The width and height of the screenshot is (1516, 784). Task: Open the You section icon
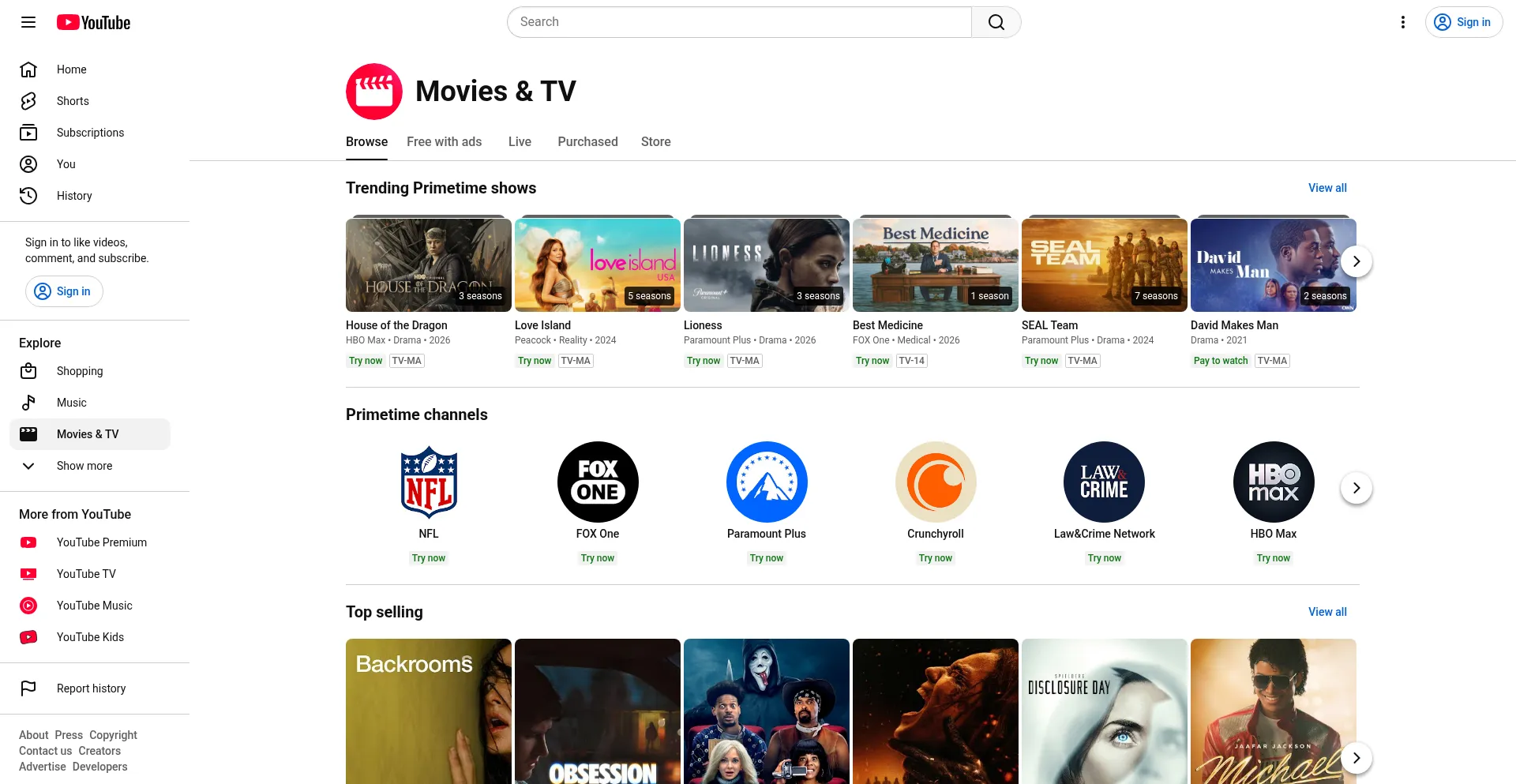(28, 164)
